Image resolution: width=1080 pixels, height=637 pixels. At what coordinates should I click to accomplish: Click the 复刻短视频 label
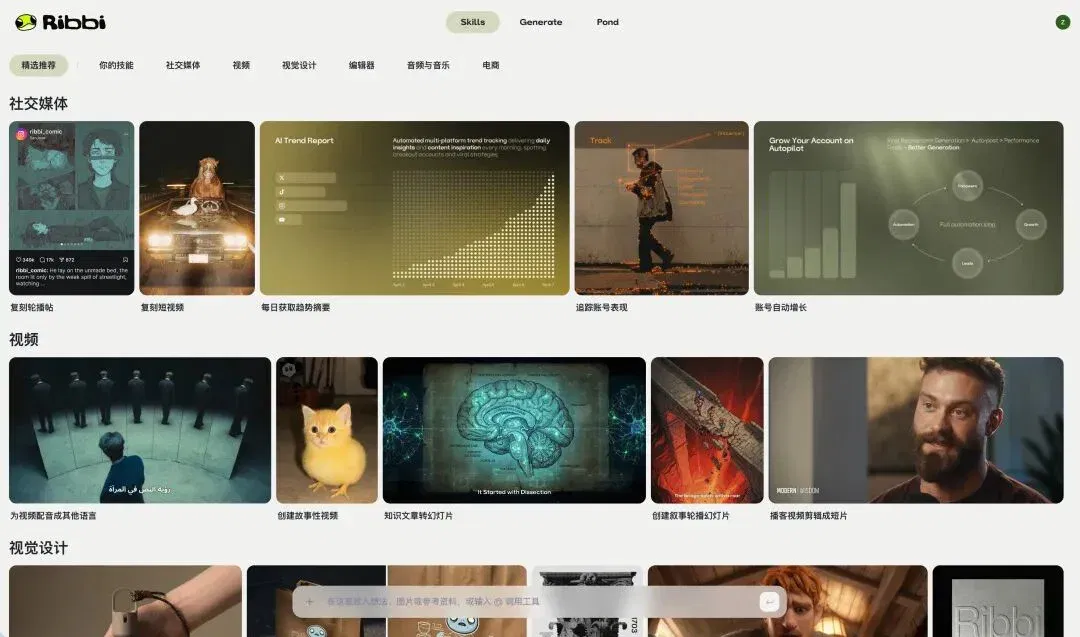[162, 308]
